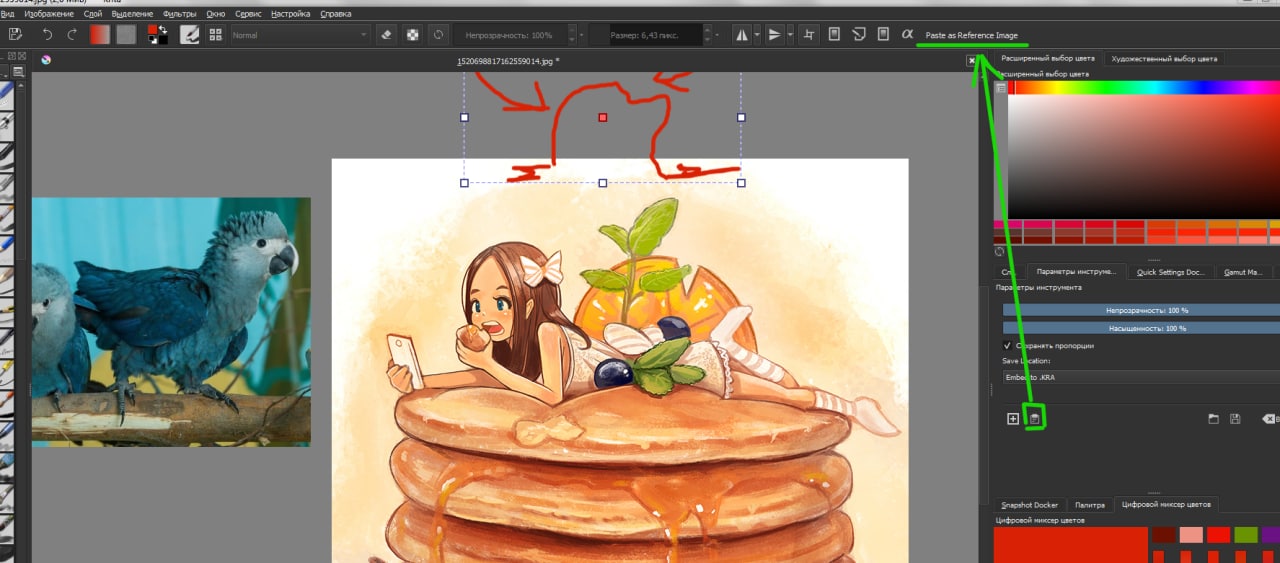Open the horizontal mirror options arrow
The height and width of the screenshot is (563, 1280).
(x=756, y=35)
